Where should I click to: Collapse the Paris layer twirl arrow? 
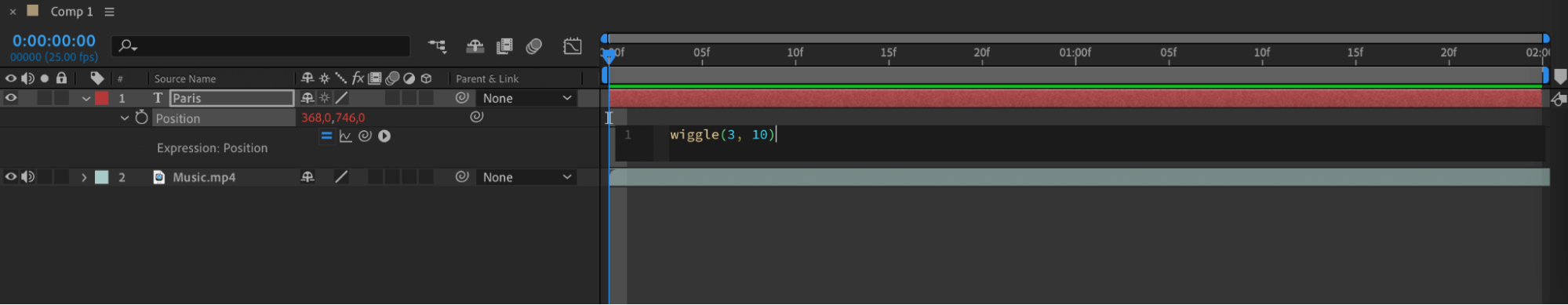pyautogui.click(x=86, y=99)
